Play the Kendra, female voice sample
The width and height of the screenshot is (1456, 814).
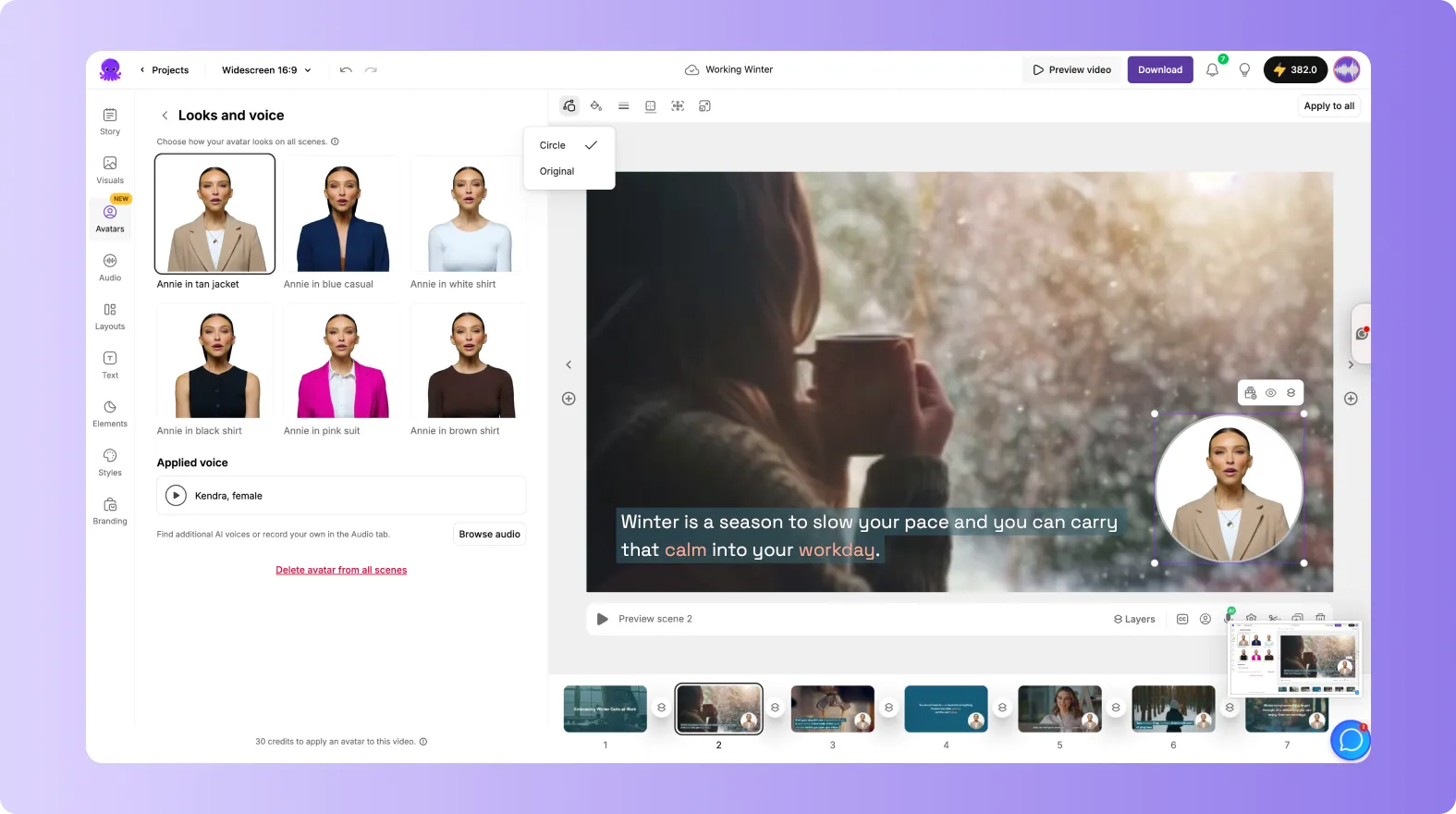pos(176,496)
